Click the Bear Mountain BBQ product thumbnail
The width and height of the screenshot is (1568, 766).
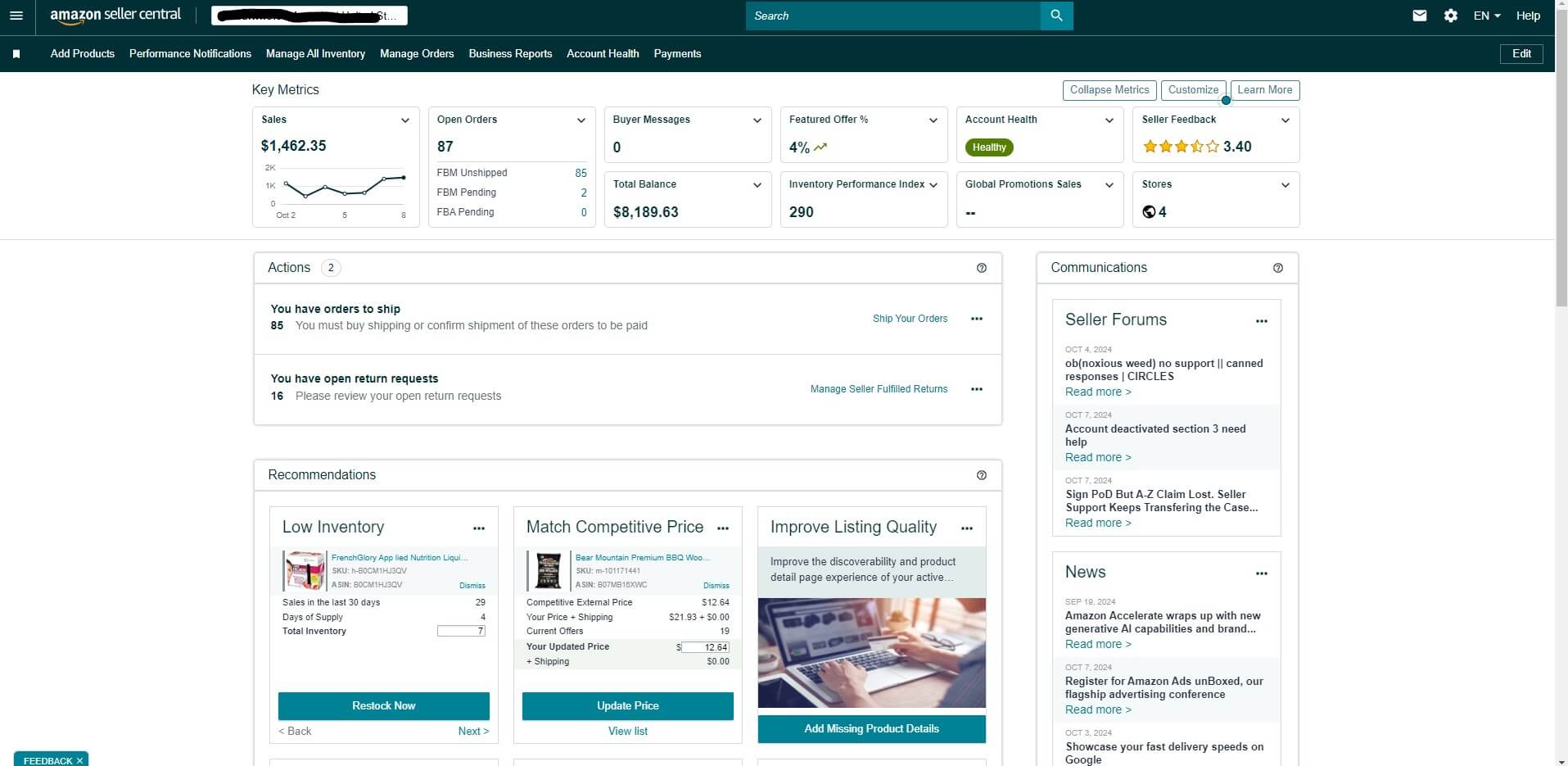548,571
